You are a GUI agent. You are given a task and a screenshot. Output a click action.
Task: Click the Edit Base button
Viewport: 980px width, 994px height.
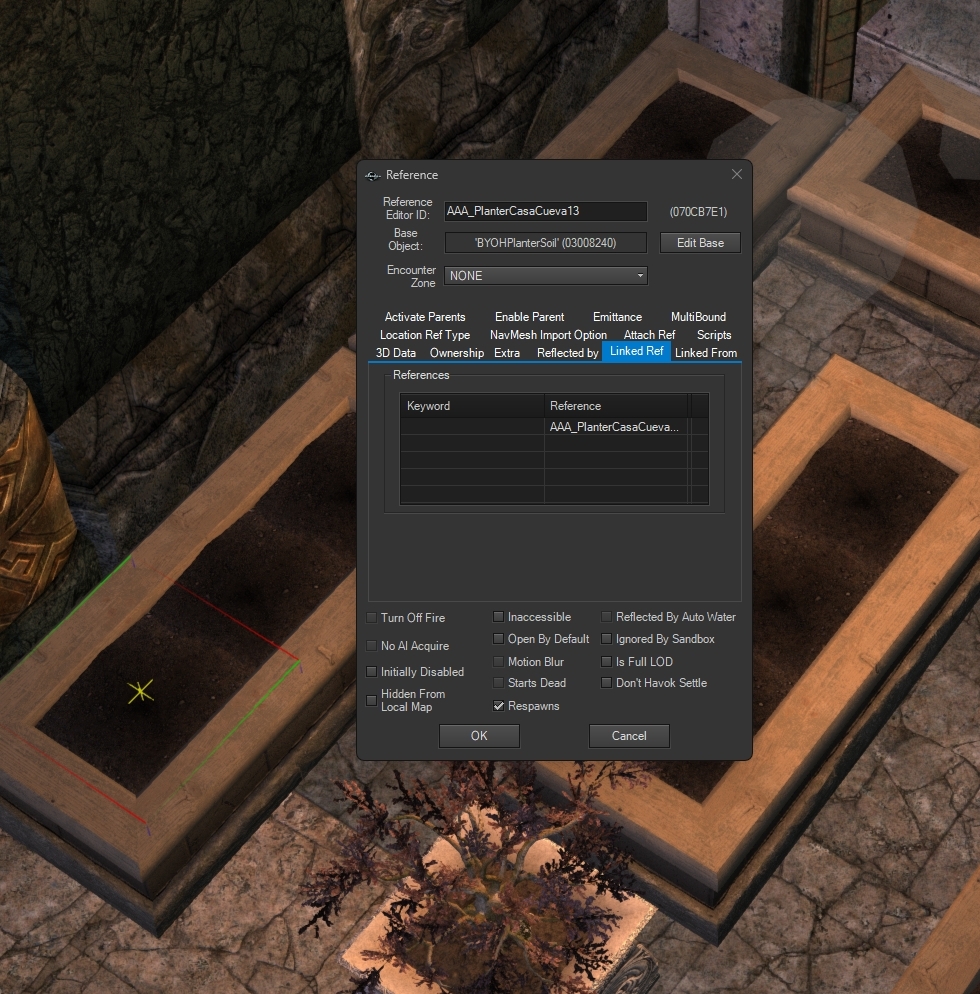pyautogui.click(x=700, y=243)
